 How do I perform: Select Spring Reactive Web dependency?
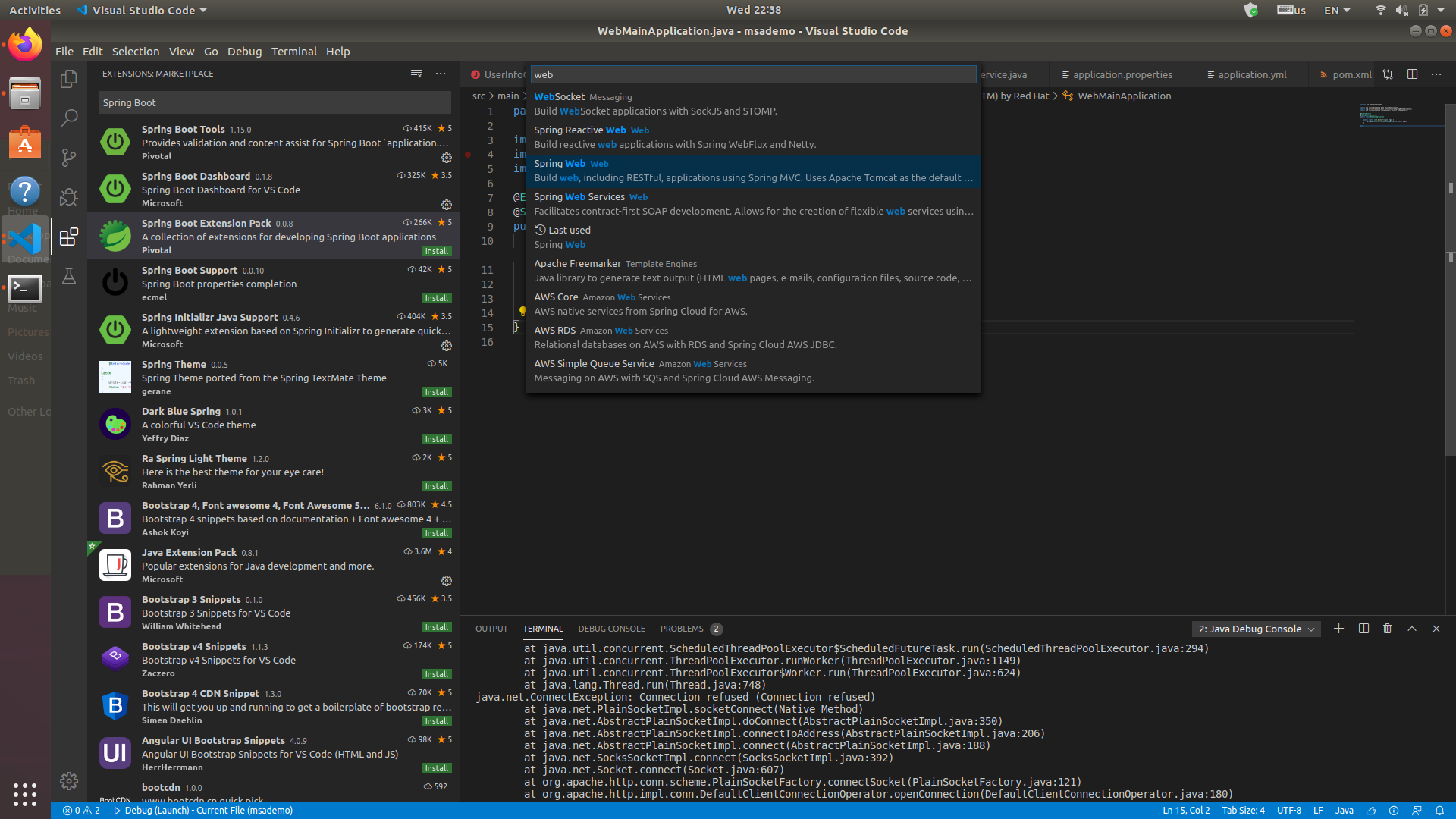pyautogui.click(x=753, y=137)
